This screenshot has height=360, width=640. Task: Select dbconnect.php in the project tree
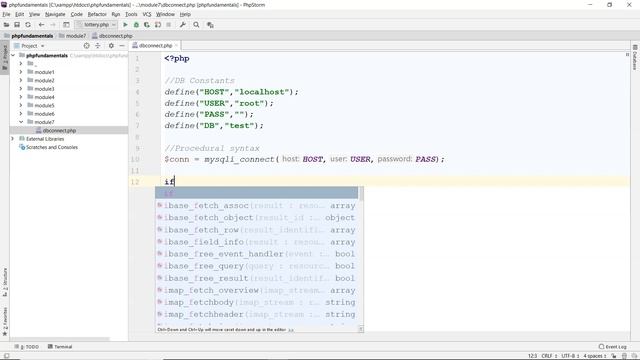tap(59, 131)
